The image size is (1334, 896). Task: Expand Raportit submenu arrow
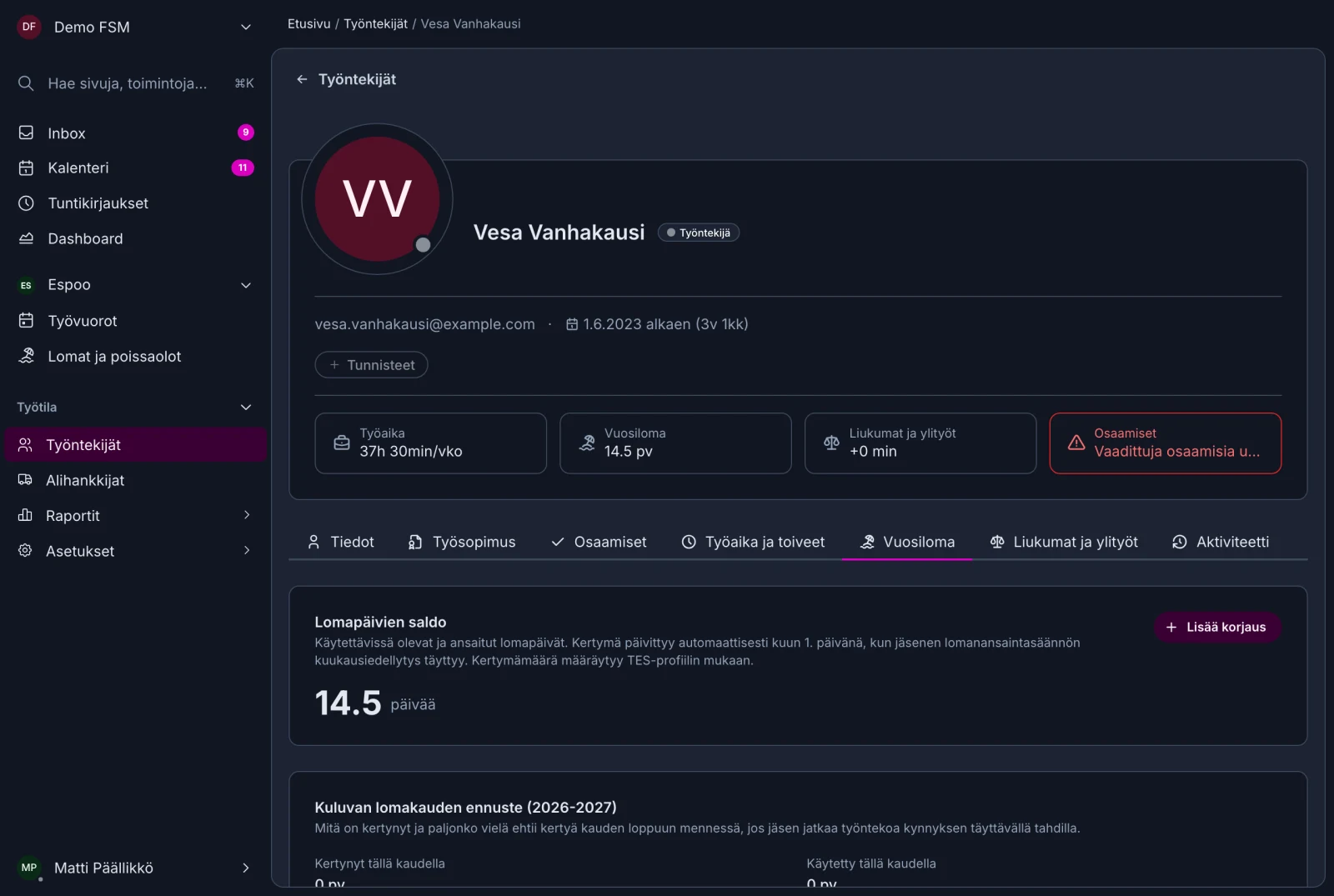coord(246,515)
